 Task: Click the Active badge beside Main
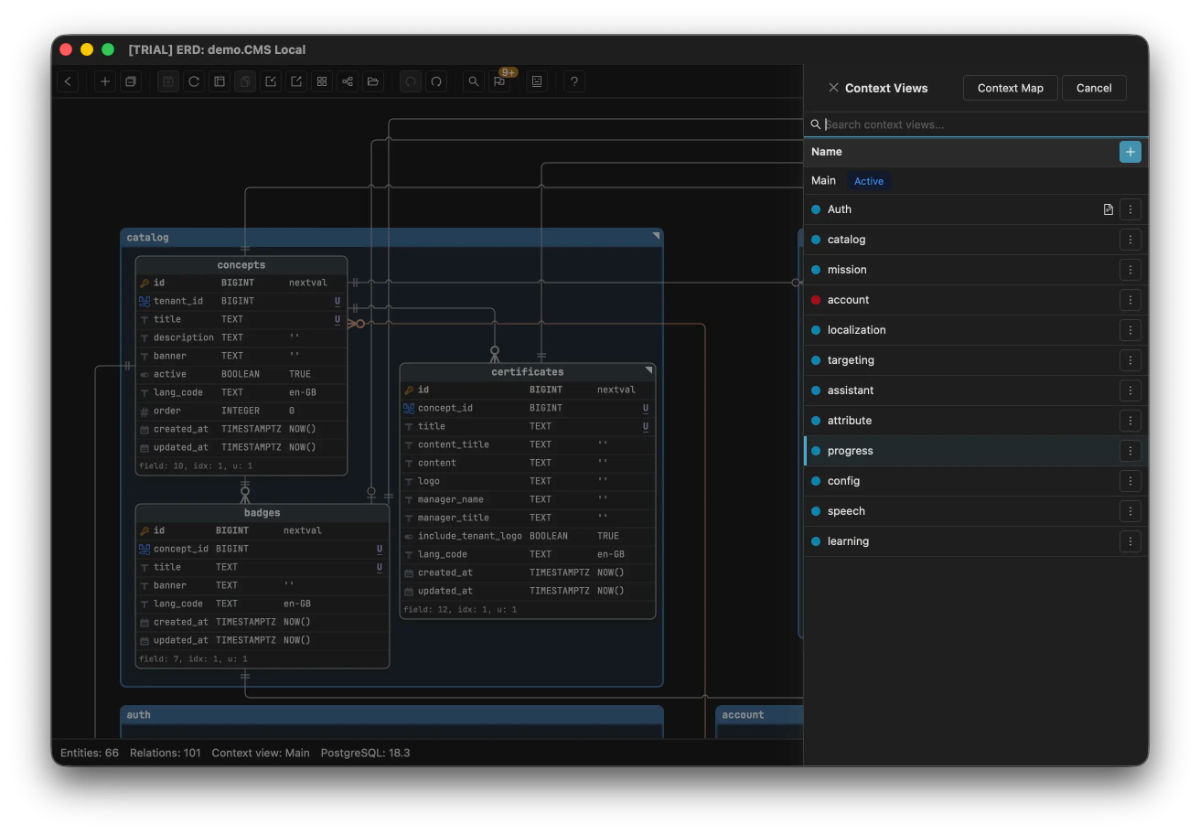tap(869, 181)
